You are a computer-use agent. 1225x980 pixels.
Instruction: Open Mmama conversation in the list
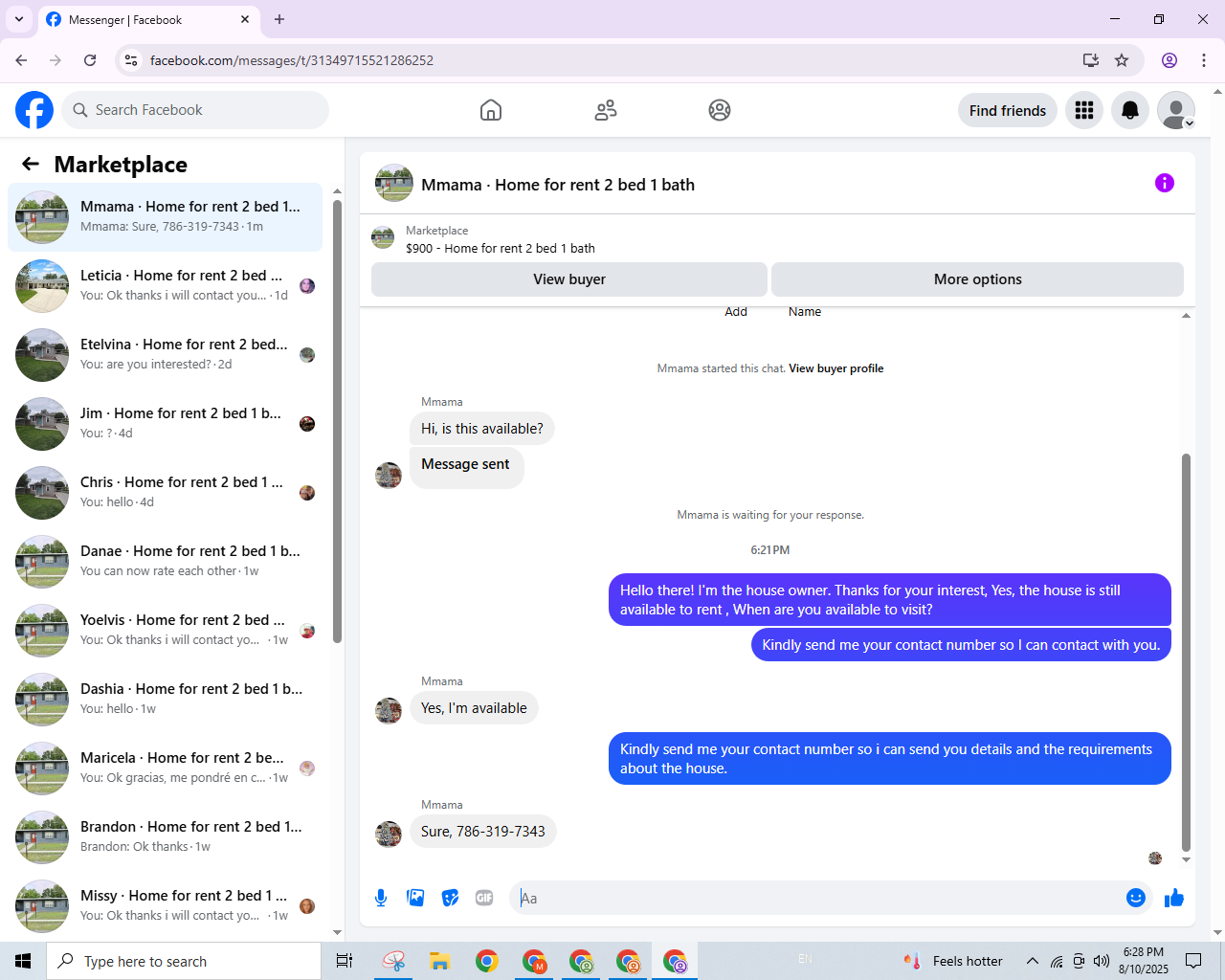click(x=165, y=217)
